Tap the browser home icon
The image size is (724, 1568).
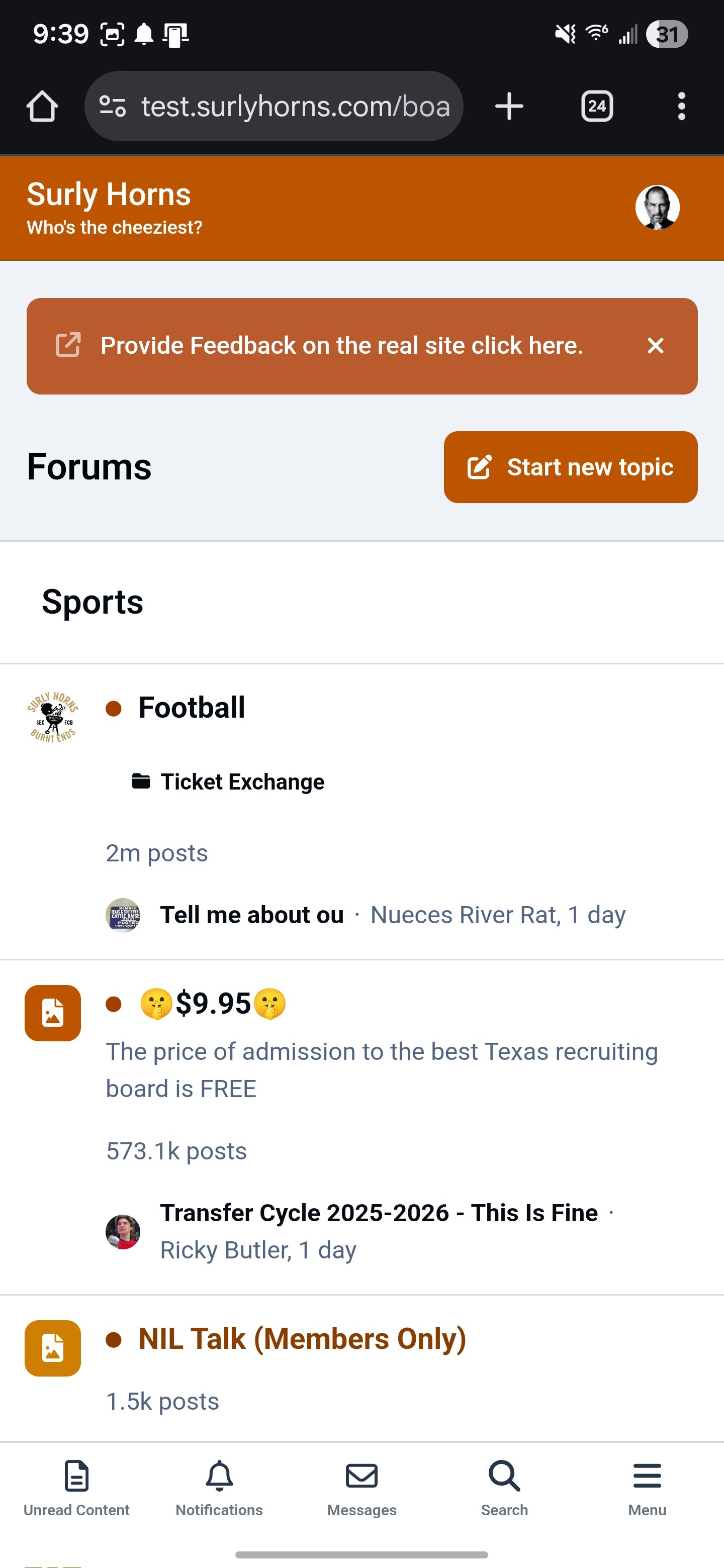[42, 107]
